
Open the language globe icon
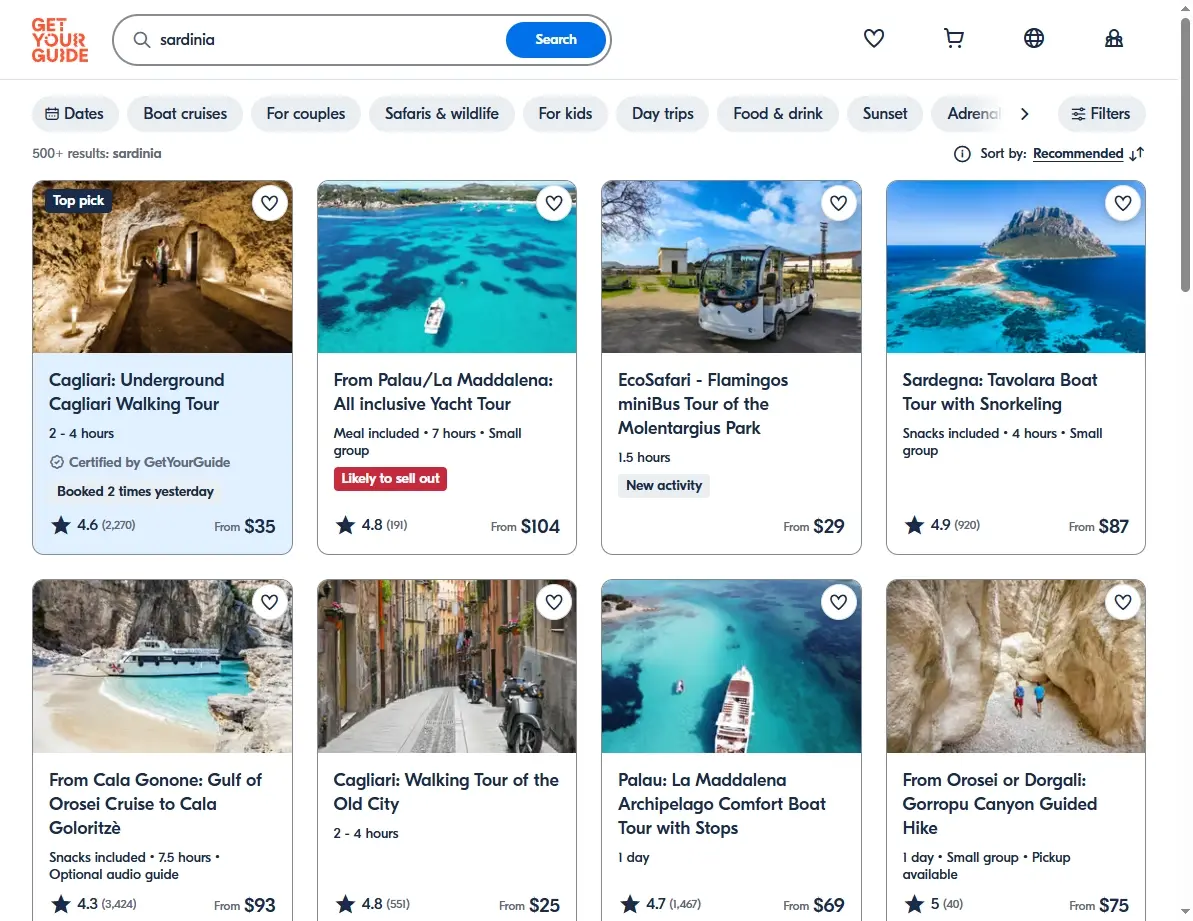coord(1033,38)
